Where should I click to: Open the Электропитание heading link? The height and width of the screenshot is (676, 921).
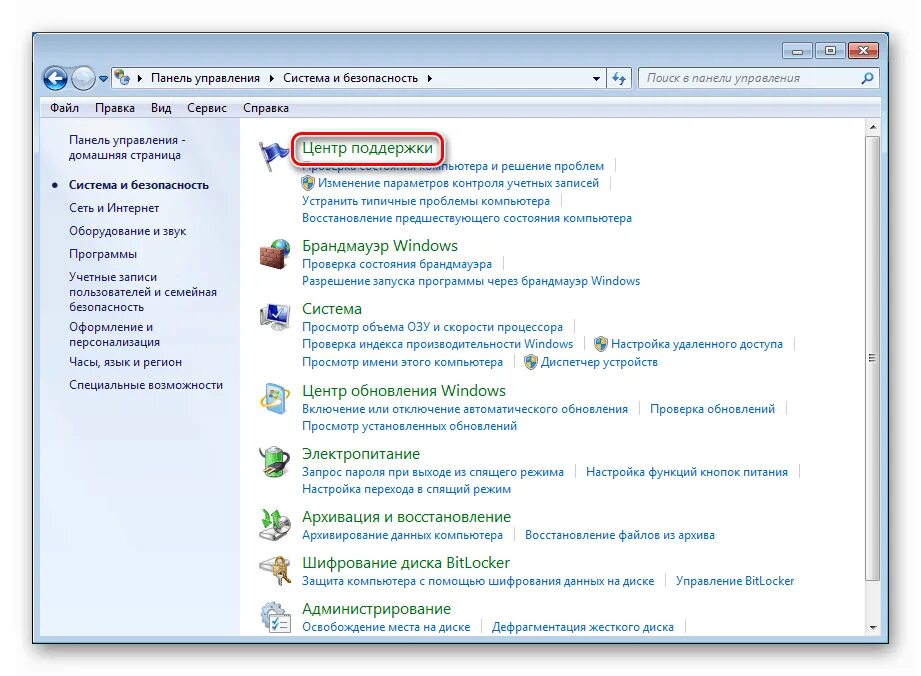(361, 454)
